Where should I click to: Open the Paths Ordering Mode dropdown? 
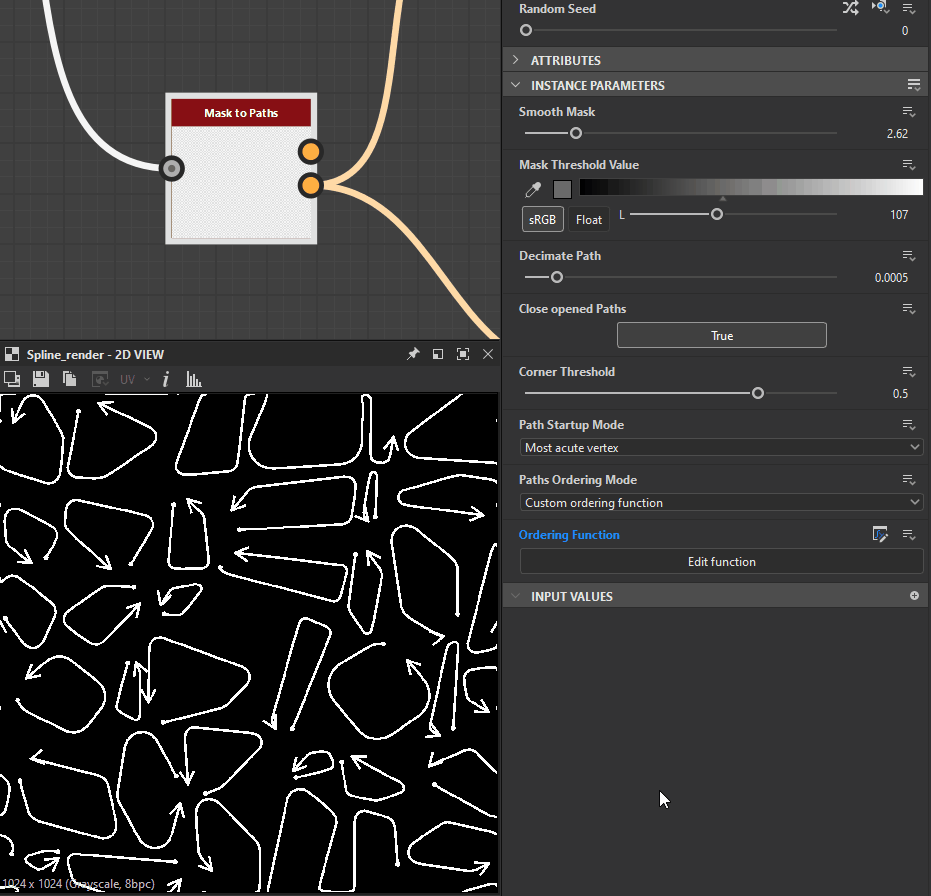721,502
